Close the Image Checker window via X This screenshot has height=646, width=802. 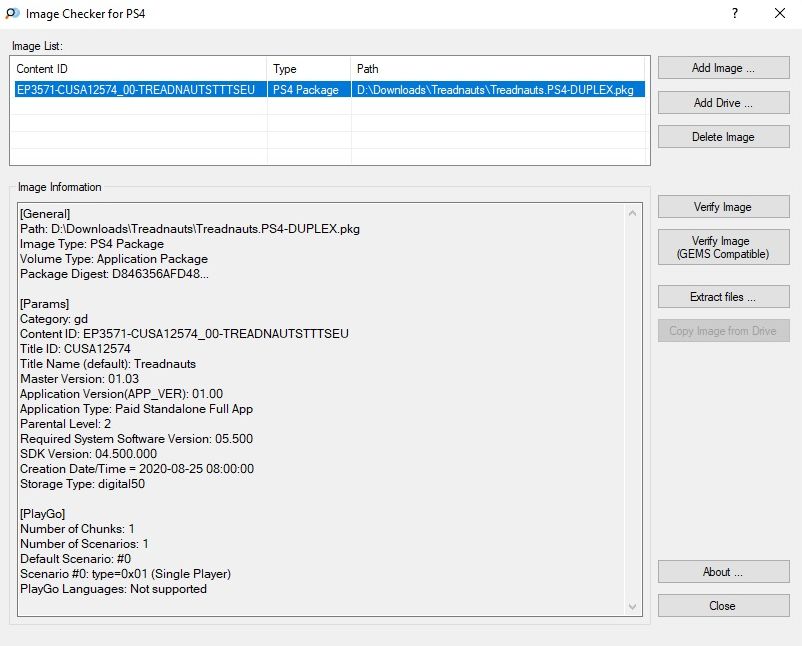780,14
